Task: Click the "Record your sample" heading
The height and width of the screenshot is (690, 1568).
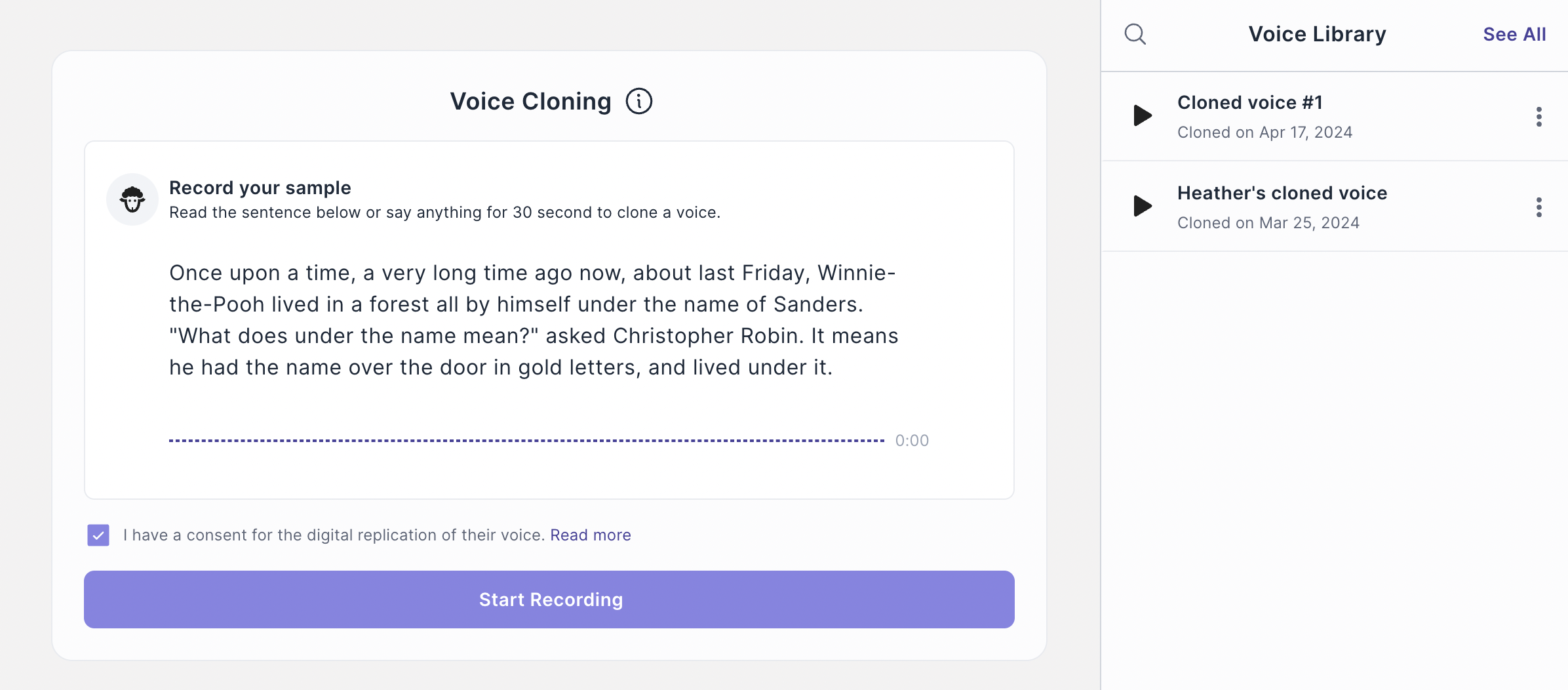Action: coord(260,188)
